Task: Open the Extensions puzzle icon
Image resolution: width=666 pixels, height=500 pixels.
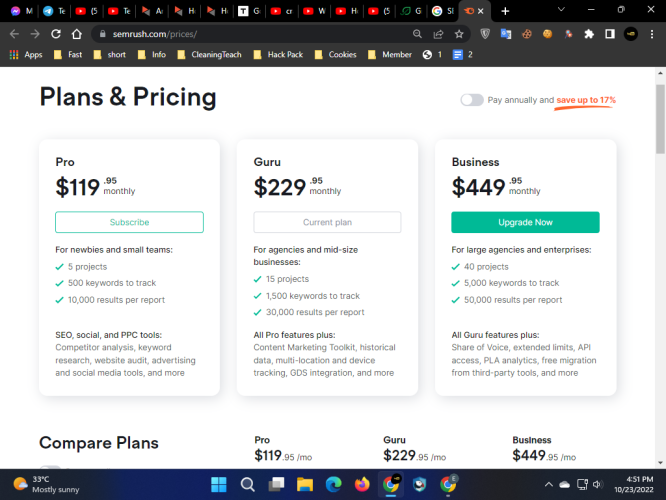Action: coord(589,34)
